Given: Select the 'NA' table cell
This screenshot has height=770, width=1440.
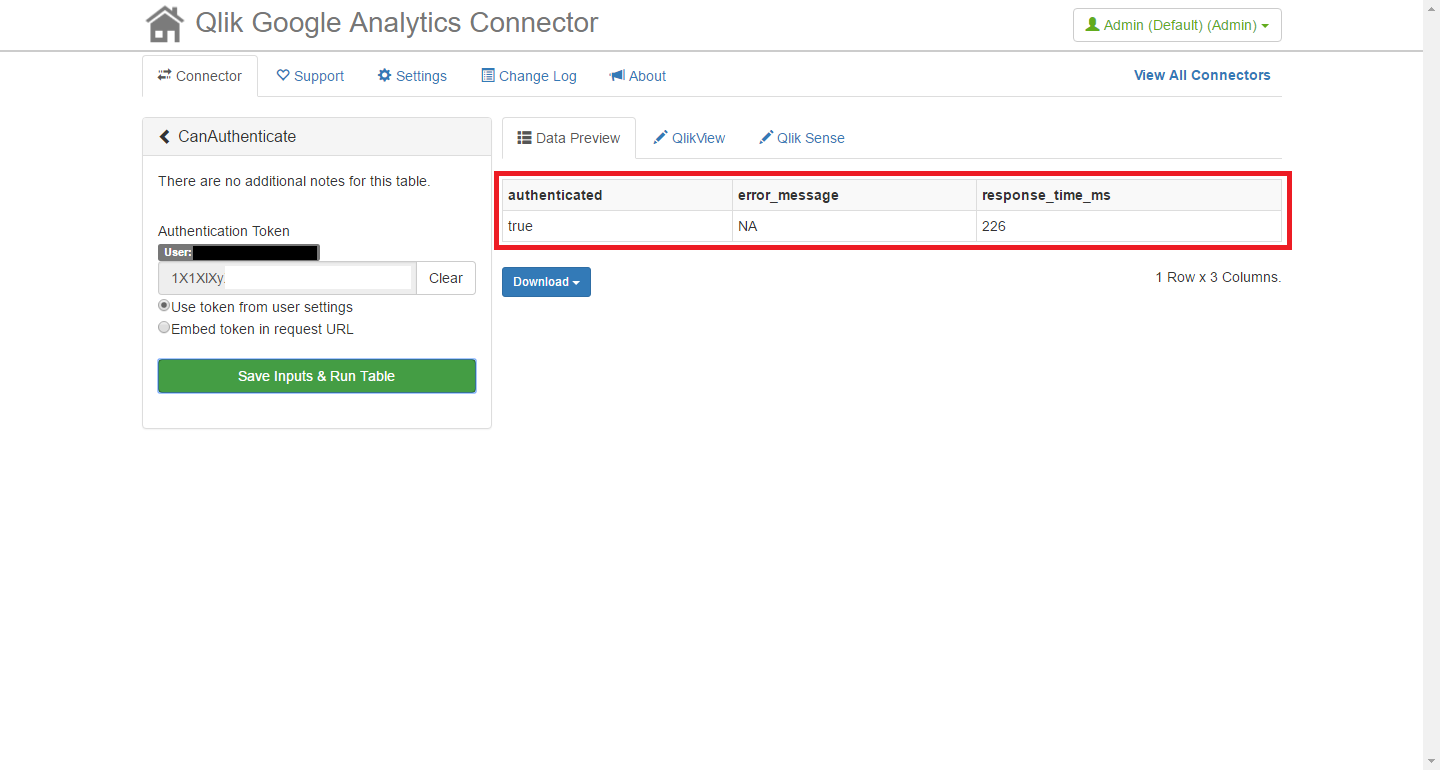Looking at the screenshot, I should (x=855, y=226).
